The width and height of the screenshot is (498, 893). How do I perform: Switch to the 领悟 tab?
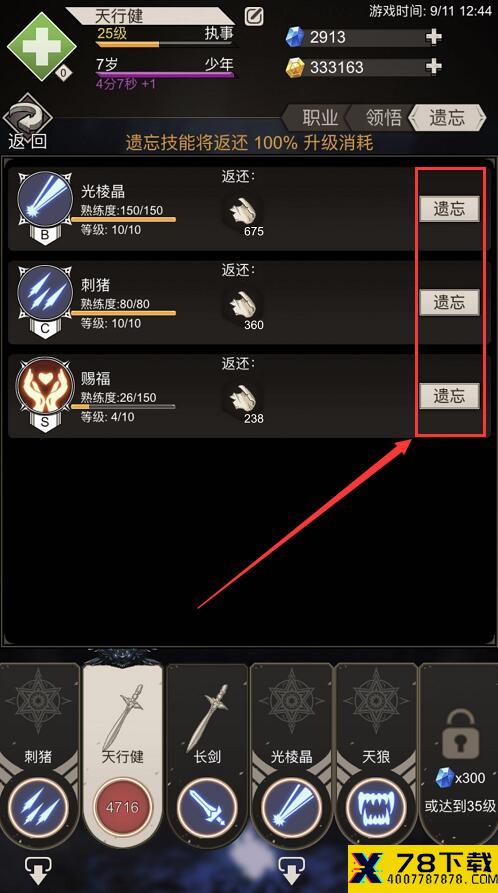[x=383, y=118]
